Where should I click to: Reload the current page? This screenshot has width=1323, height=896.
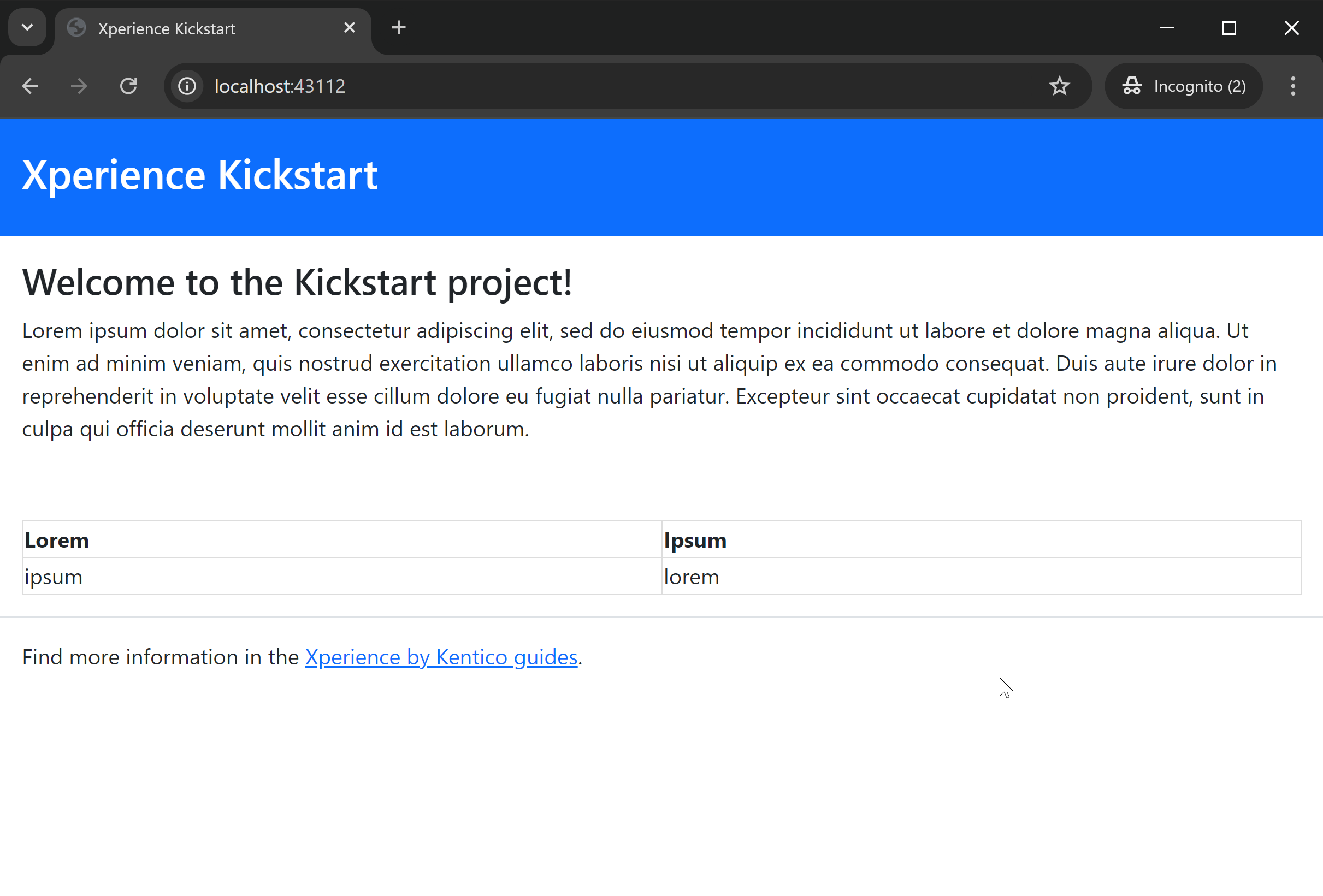[x=129, y=86]
